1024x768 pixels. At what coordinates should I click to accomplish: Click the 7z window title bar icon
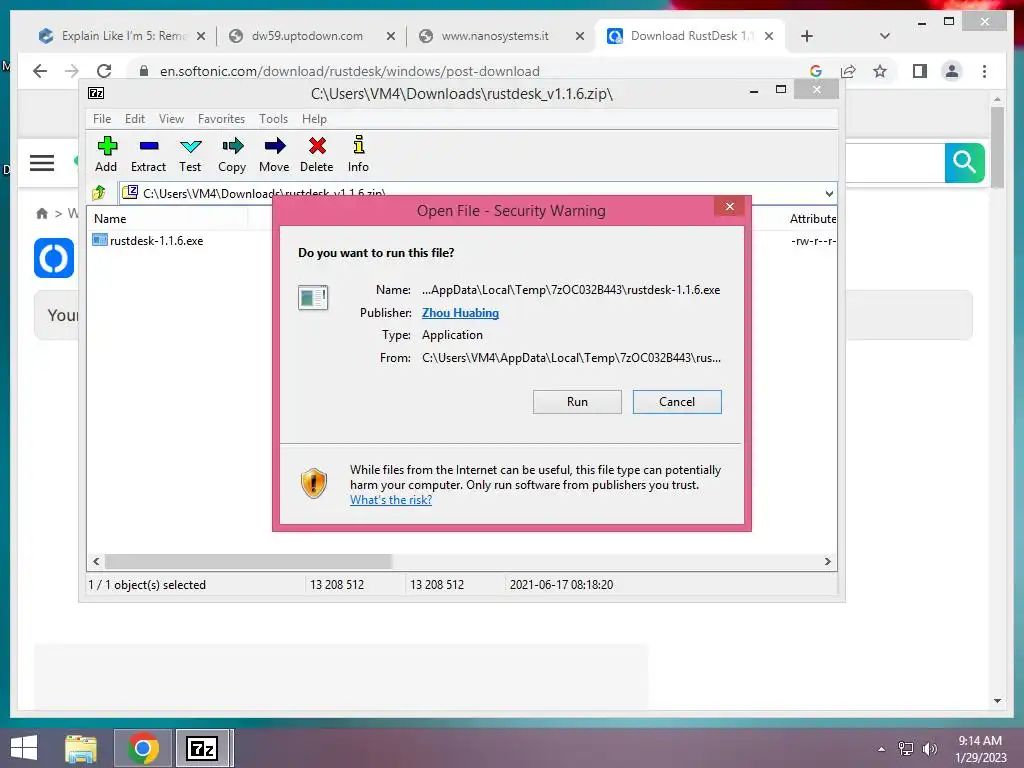[96, 93]
